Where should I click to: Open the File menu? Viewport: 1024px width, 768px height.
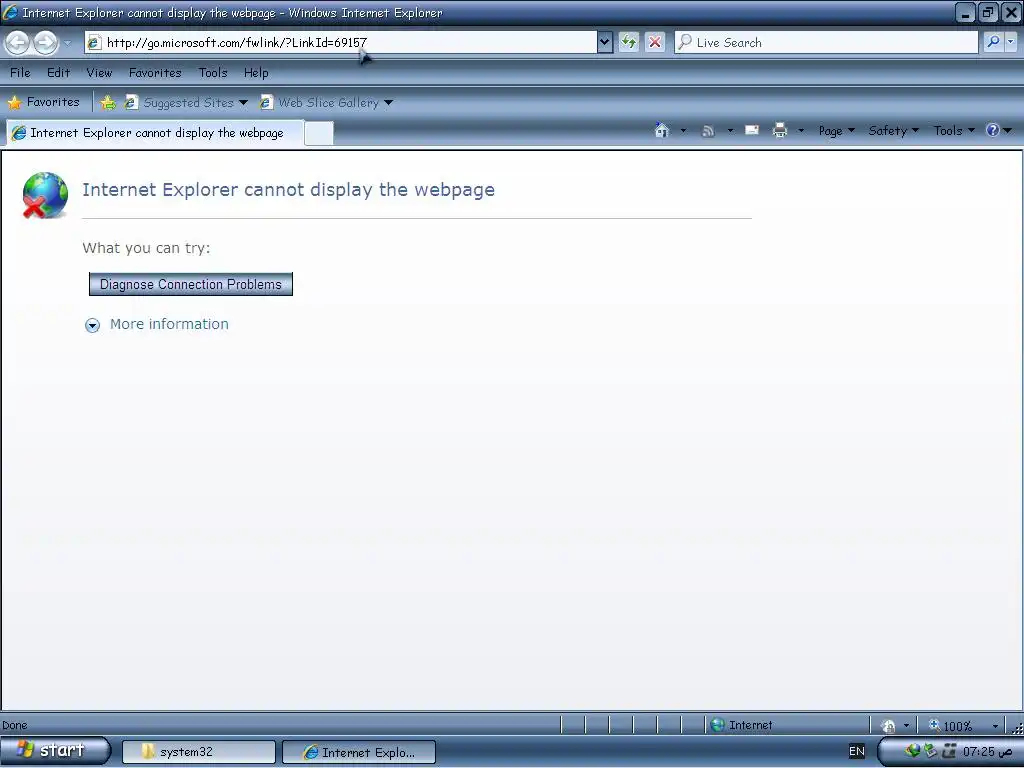(20, 72)
